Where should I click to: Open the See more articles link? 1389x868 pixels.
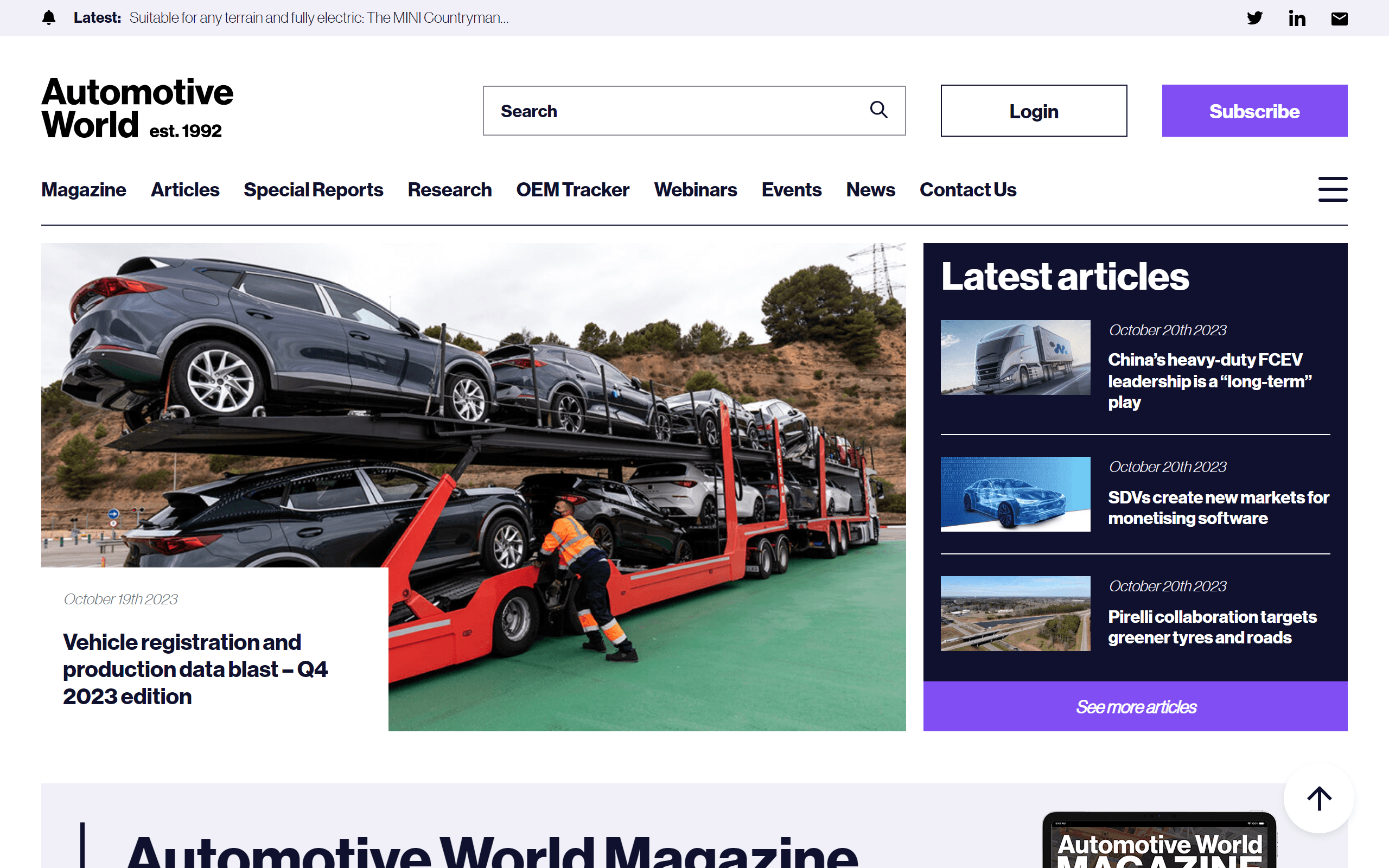(x=1136, y=707)
